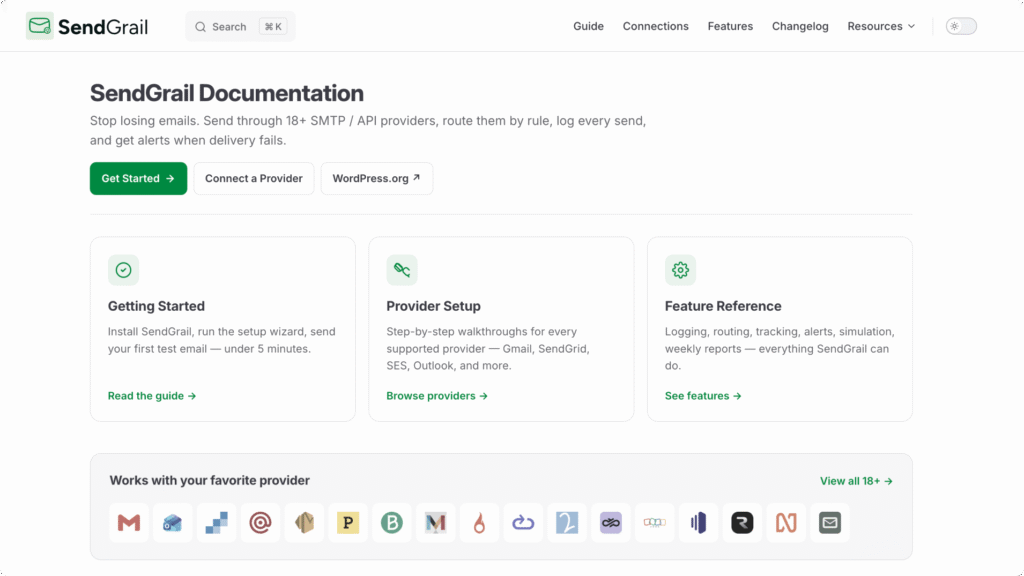Click the View all 18+ link

pos(856,481)
